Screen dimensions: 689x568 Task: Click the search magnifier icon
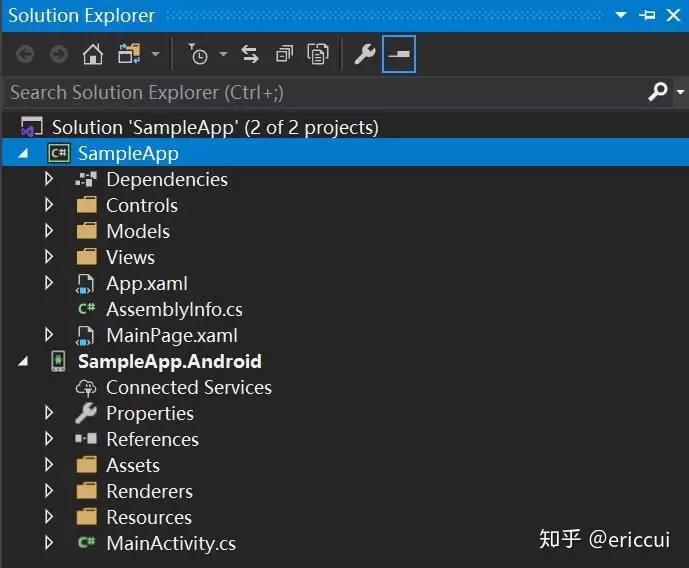tap(657, 92)
